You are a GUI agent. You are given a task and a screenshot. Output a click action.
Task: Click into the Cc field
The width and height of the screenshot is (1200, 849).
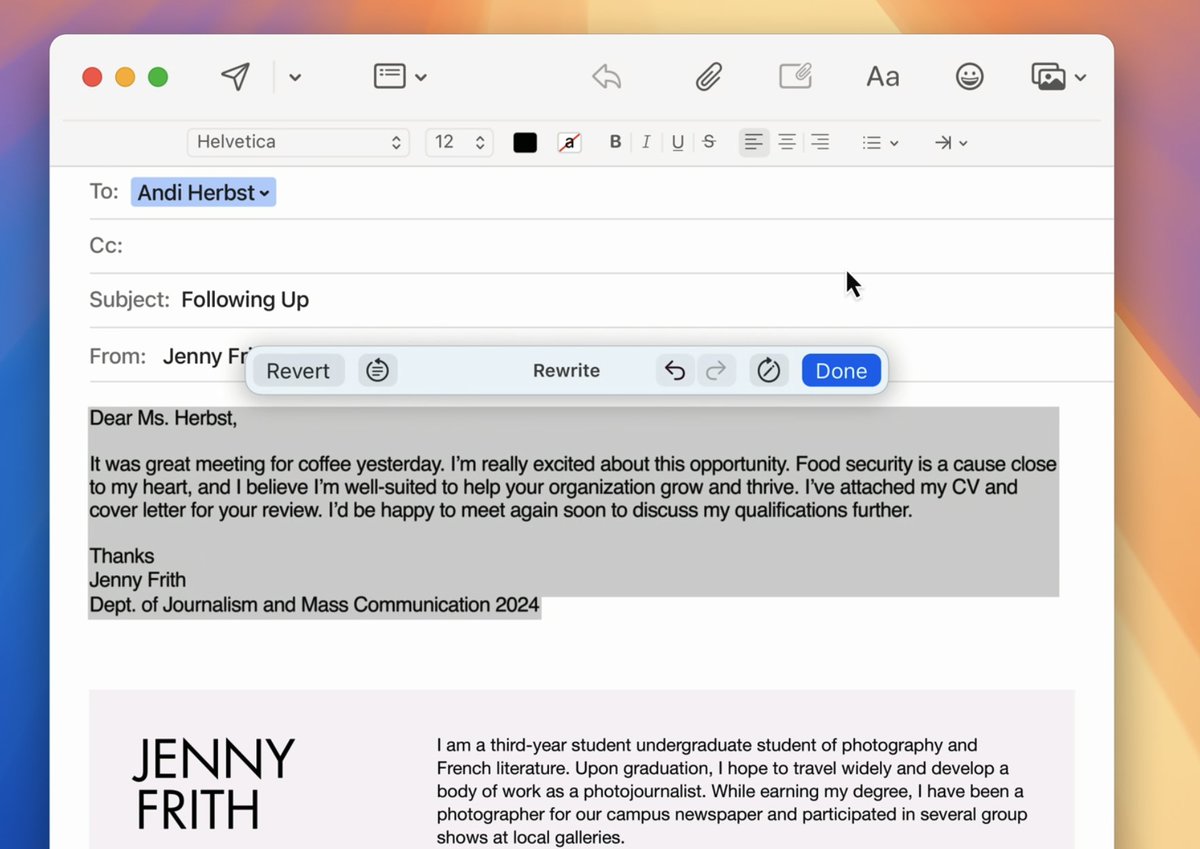point(600,245)
